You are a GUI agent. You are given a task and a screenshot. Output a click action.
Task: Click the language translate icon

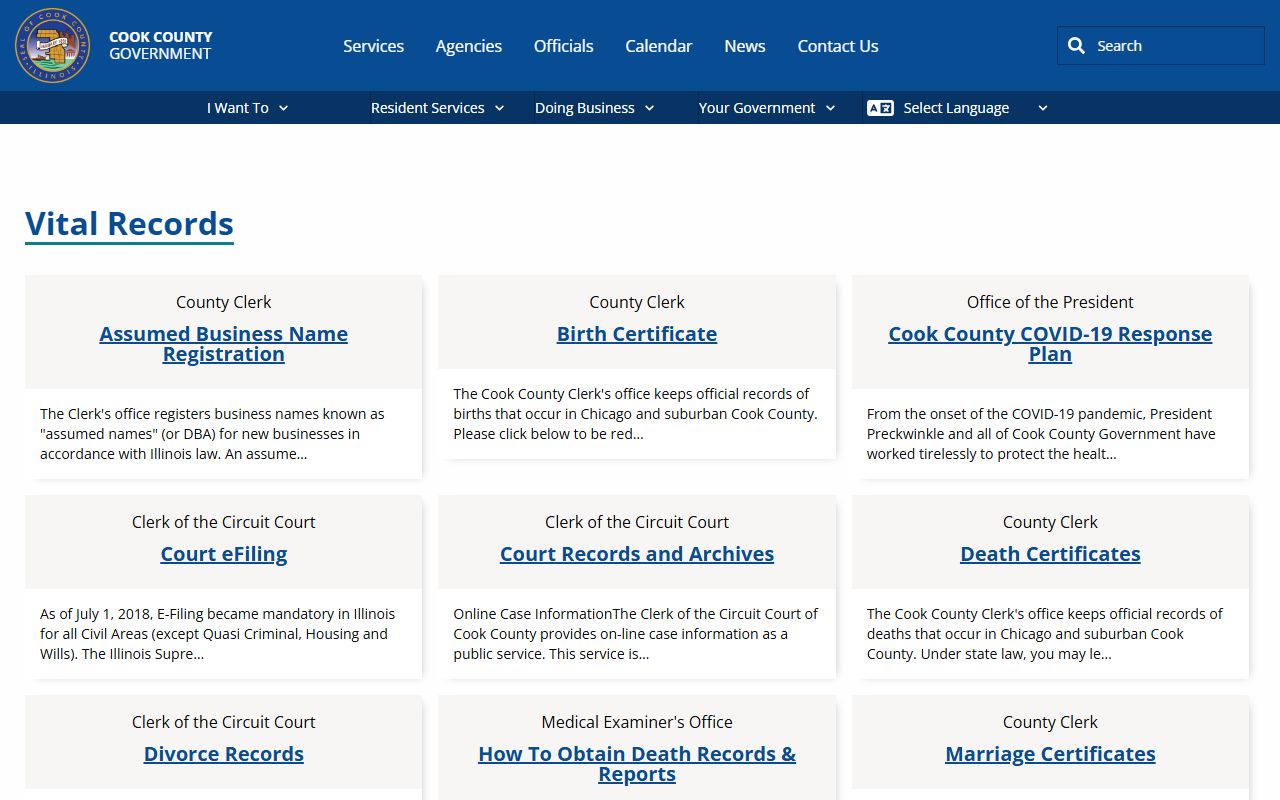point(880,108)
